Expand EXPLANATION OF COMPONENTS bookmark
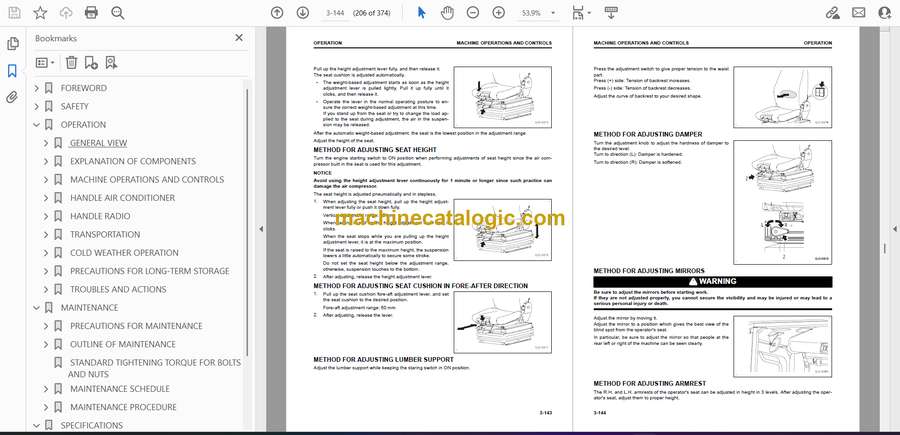 46,161
